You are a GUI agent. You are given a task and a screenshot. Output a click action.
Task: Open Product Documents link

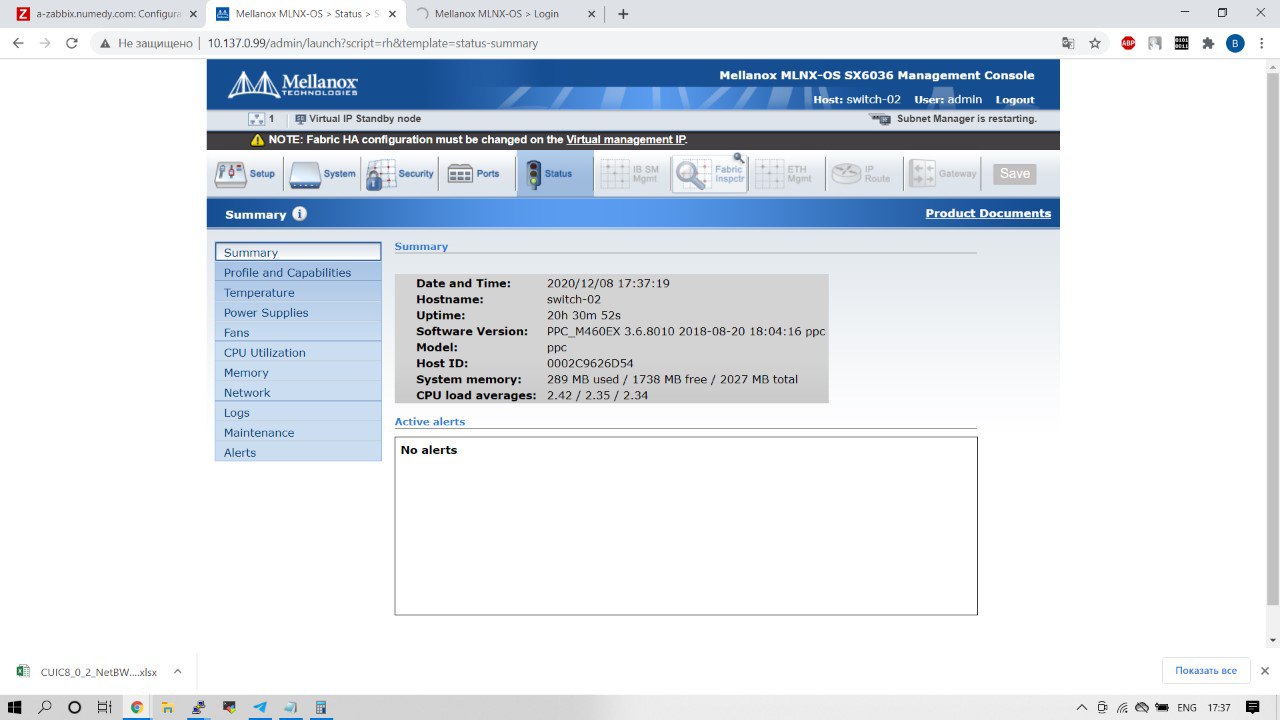[988, 213]
